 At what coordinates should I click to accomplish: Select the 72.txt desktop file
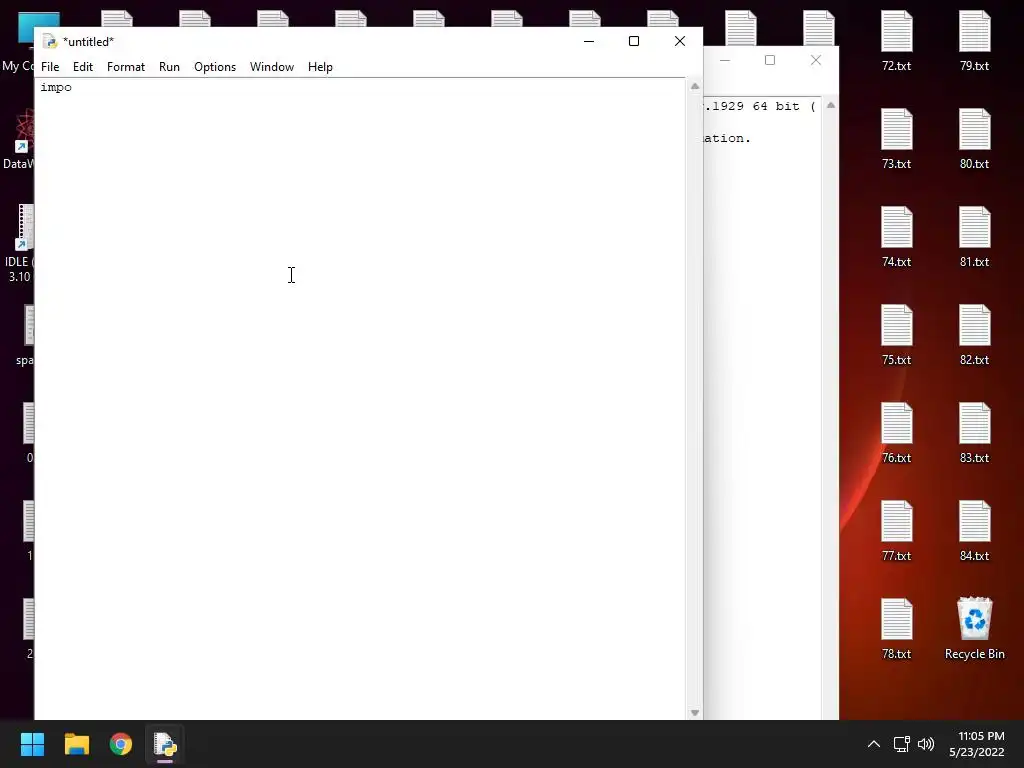pyautogui.click(x=897, y=42)
